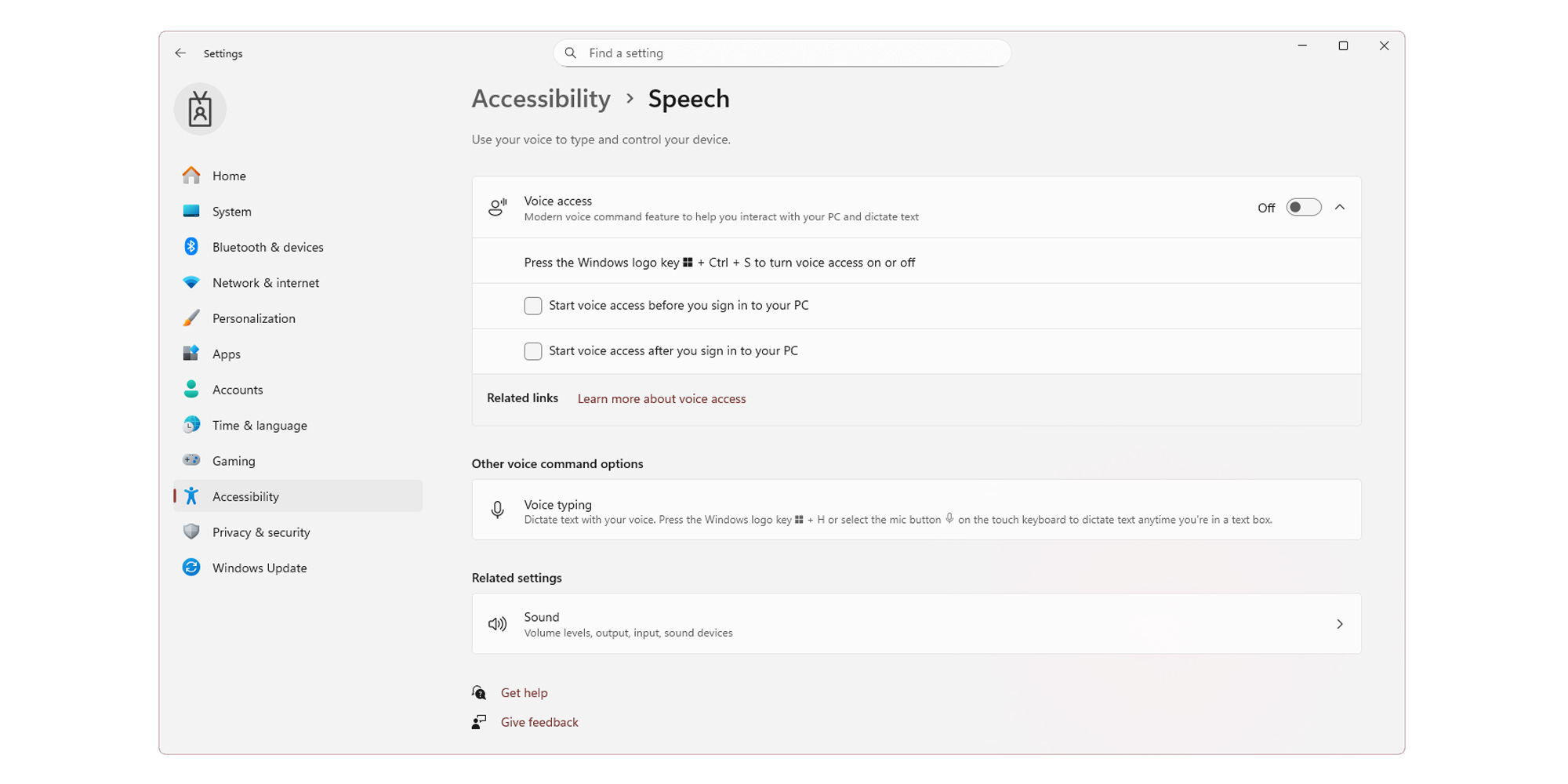Viewport: 1568px width, 784px height.
Task: Open Sound settings via speaker icon
Action: 497,623
